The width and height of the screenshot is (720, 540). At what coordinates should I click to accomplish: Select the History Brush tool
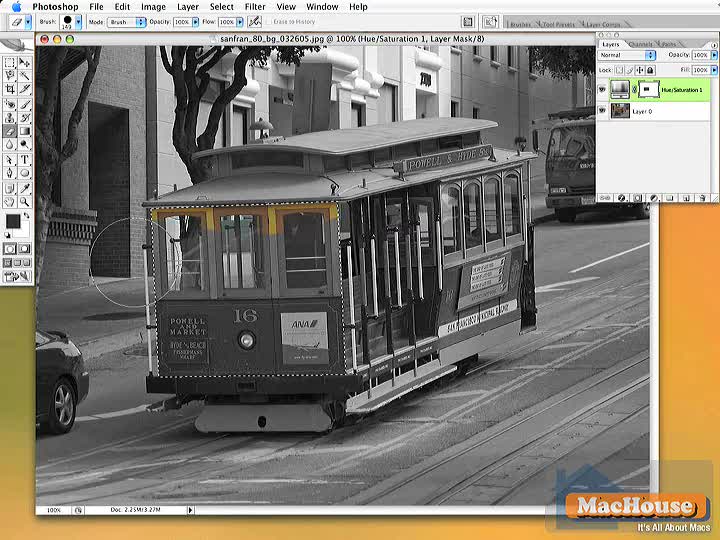click(x=24, y=118)
